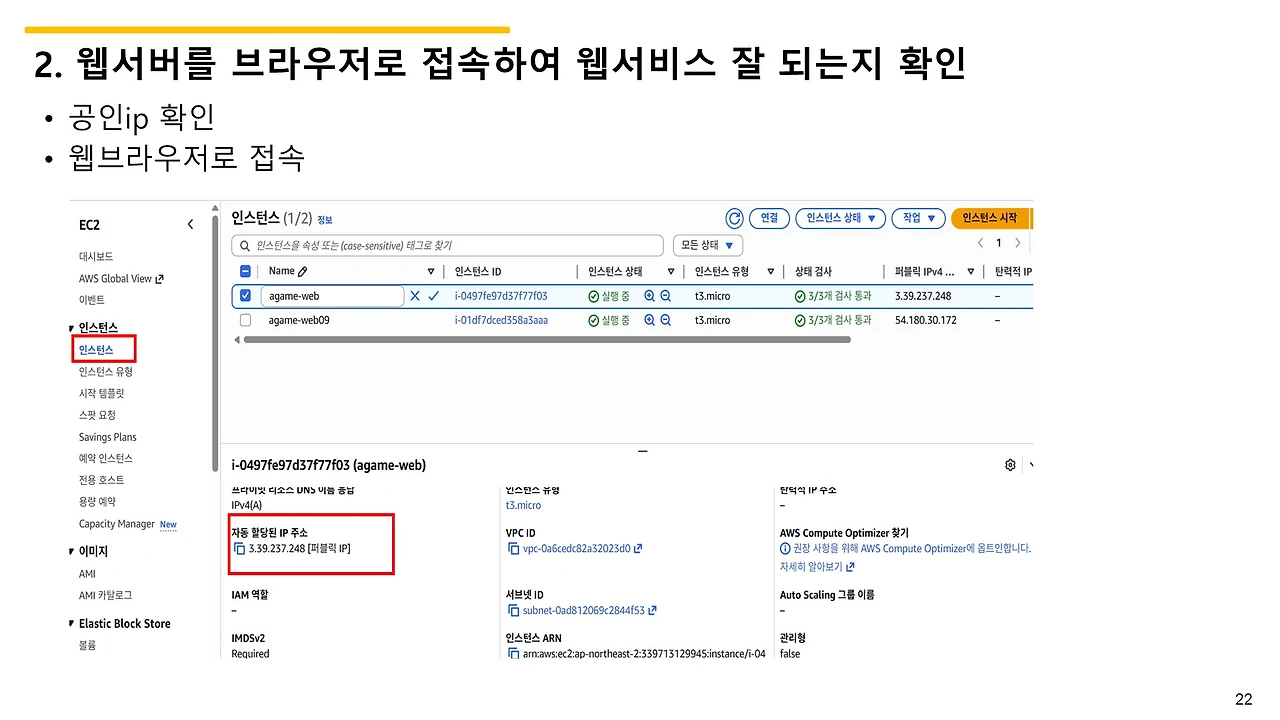Screen dimensions: 1280x720
Task: Open AMI 카탈로그 from the sidebar
Action: (104, 595)
